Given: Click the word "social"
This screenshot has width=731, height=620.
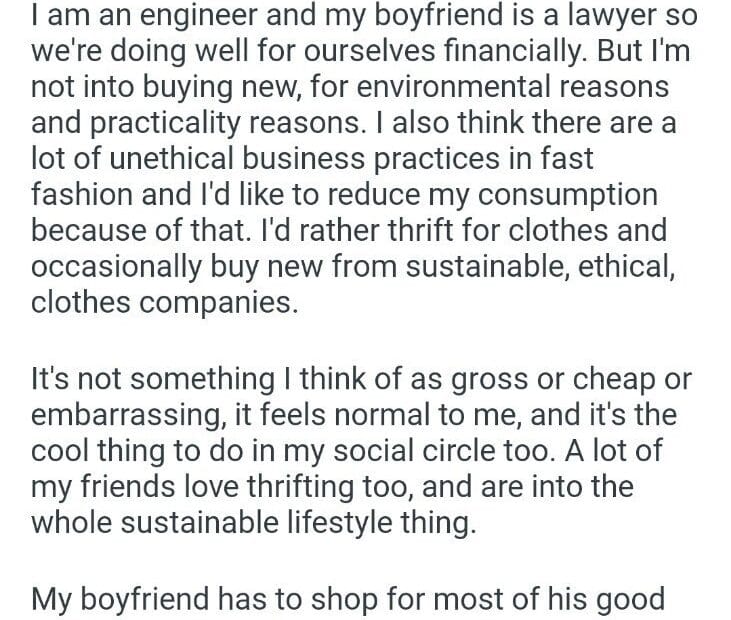Looking at the screenshot, I should point(390,451).
